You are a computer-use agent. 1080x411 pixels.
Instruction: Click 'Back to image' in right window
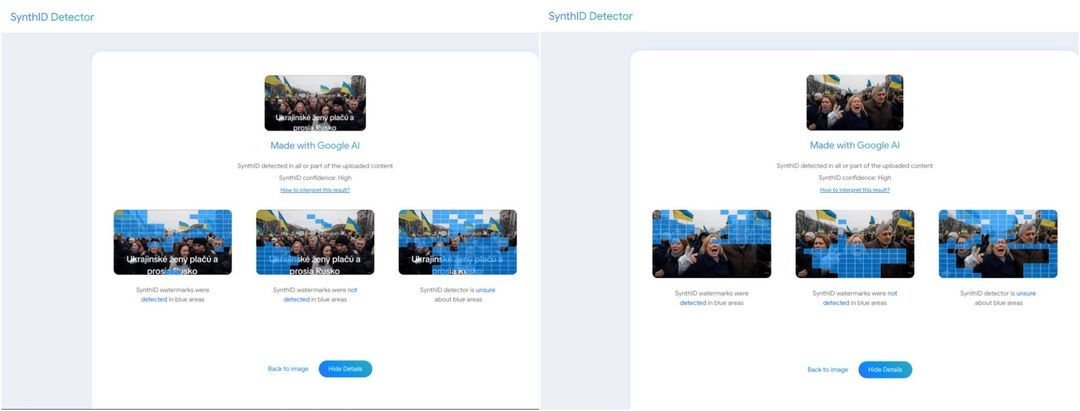(x=827, y=370)
